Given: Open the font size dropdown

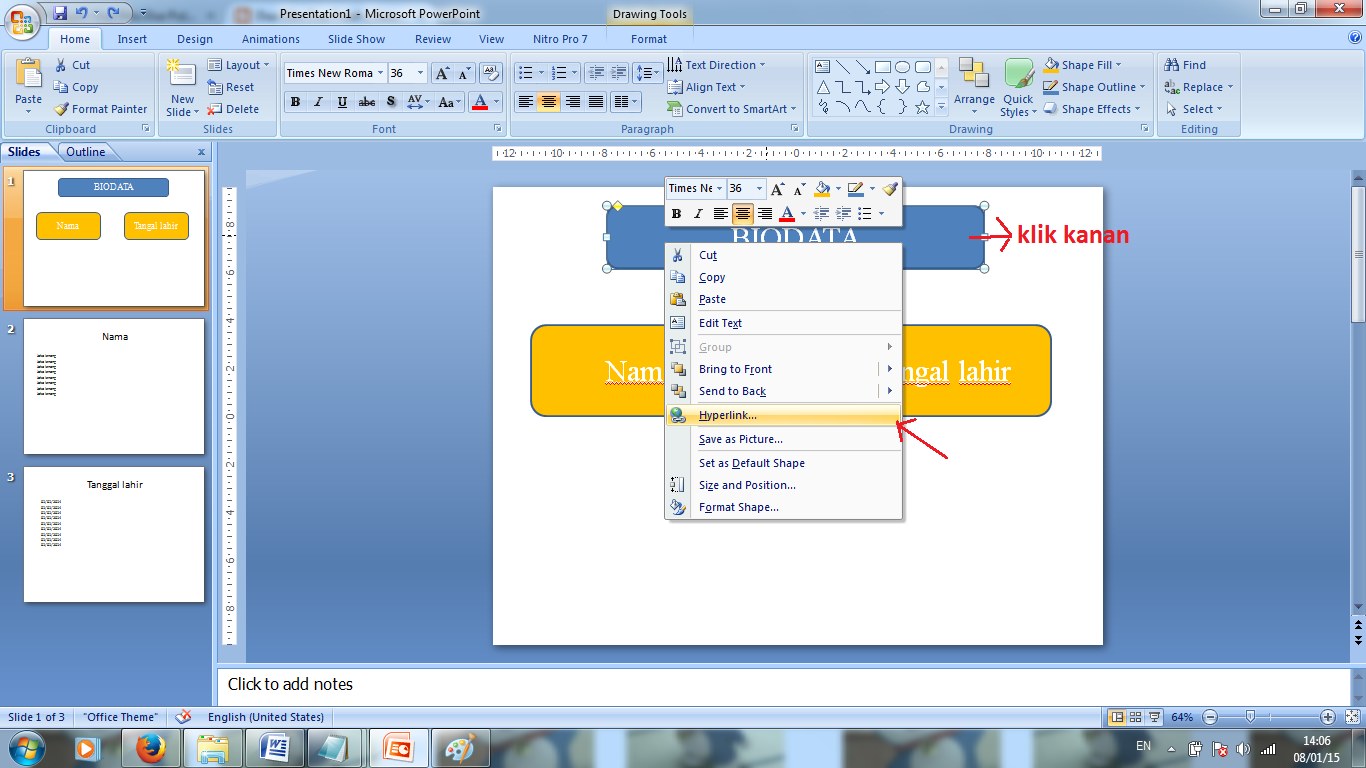Looking at the screenshot, I should click(x=421, y=72).
